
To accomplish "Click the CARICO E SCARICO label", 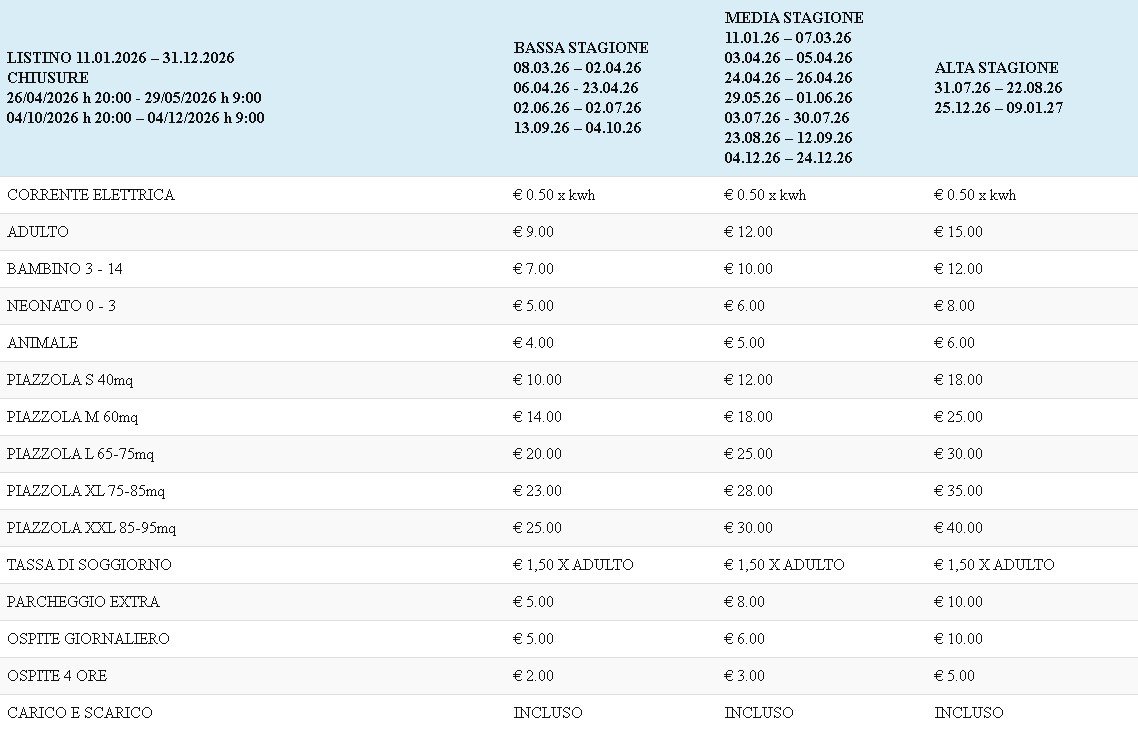I will [80, 713].
